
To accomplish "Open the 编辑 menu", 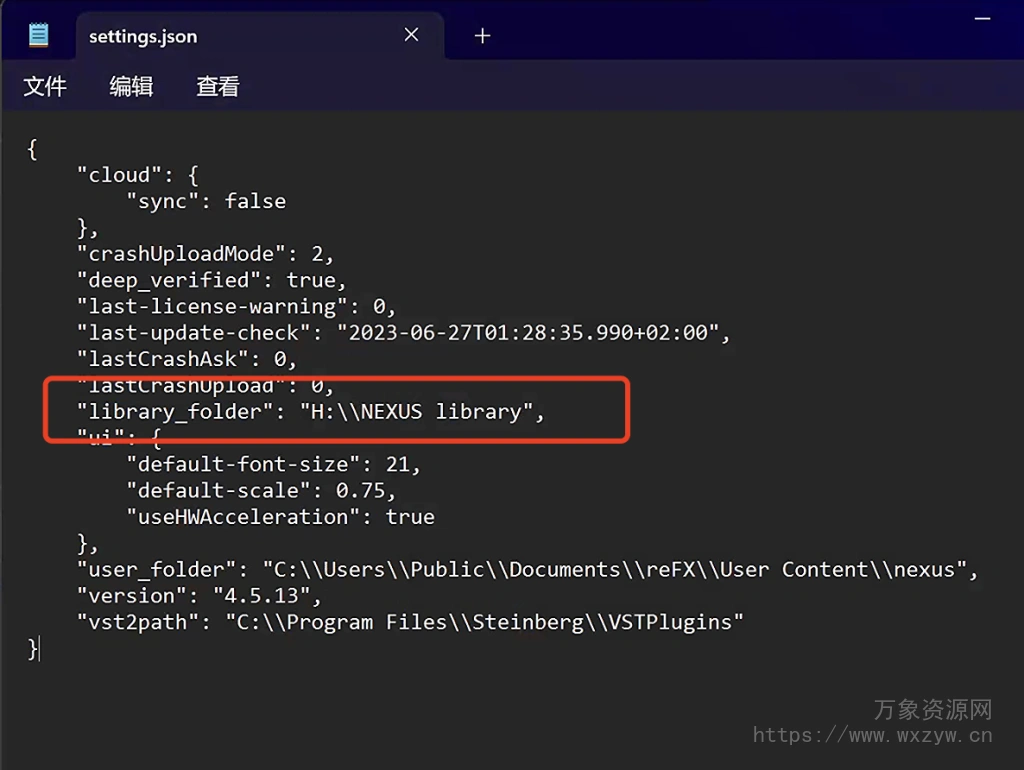I will tap(131, 87).
